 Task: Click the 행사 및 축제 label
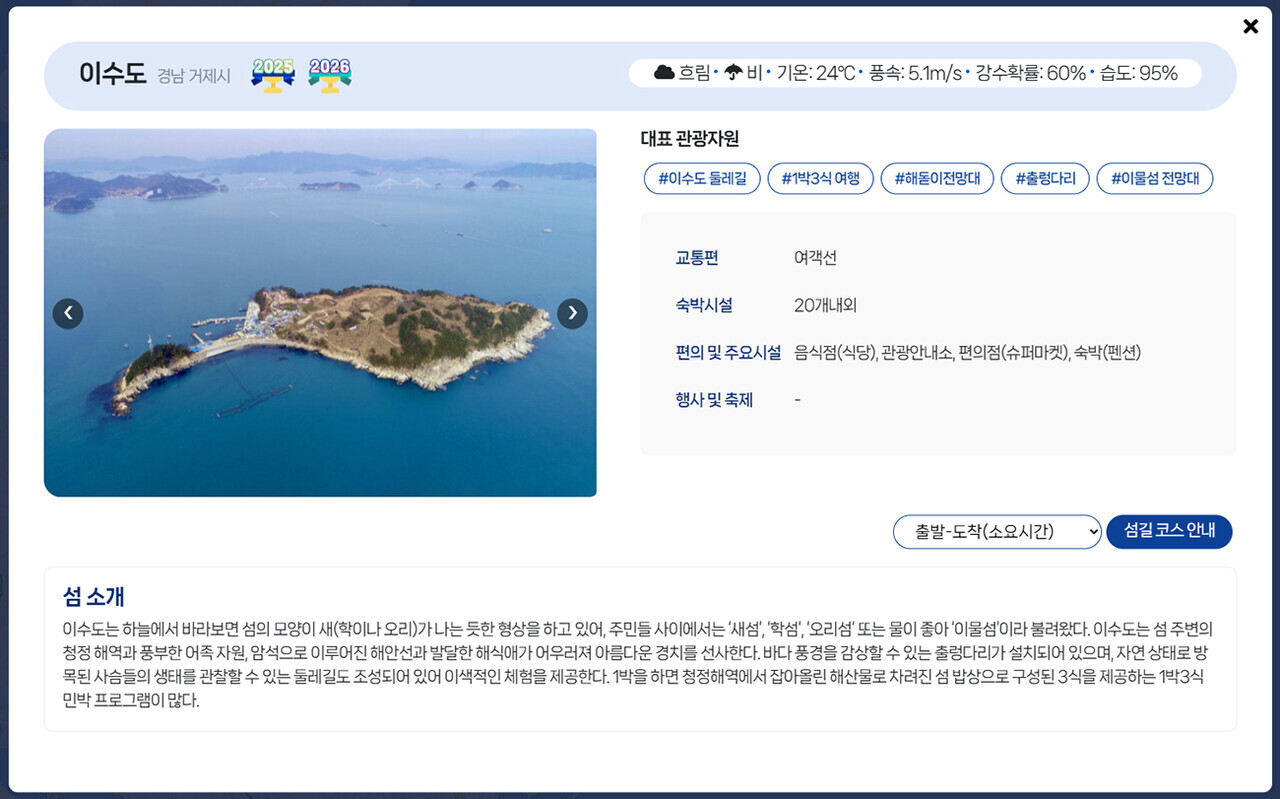pyautogui.click(x=714, y=400)
